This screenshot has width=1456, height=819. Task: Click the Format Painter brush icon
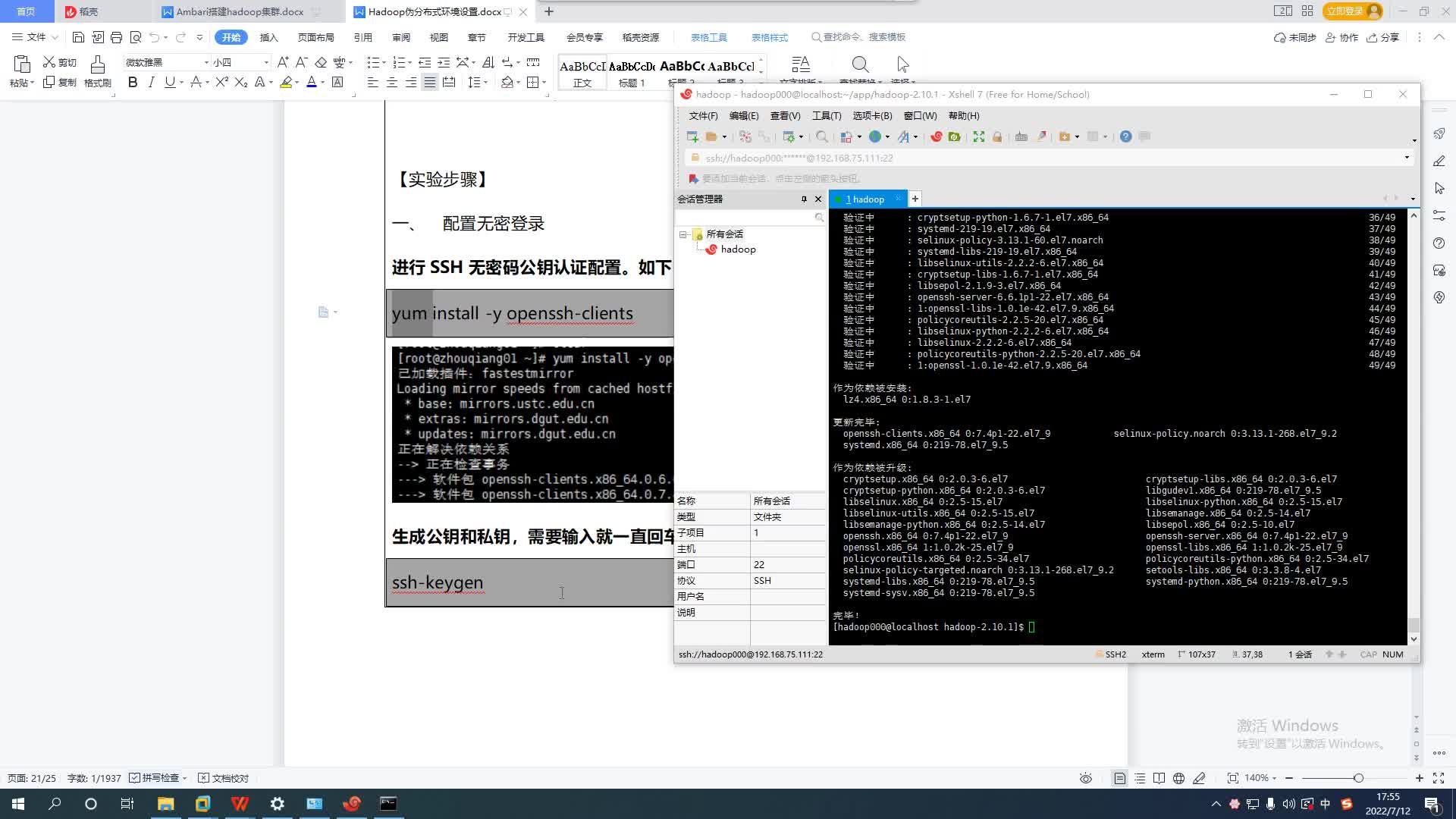click(x=97, y=65)
